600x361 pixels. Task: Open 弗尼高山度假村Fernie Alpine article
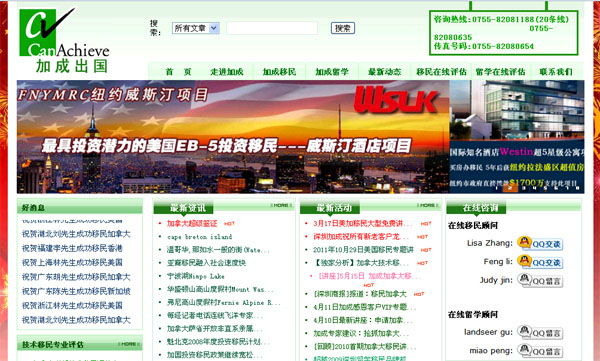coord(223,302)
